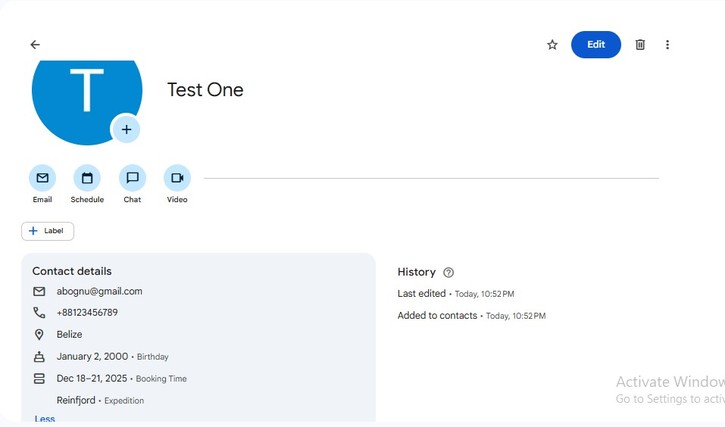Star this contact as favorite
This screenshot has width=725, height=427.
552,45
